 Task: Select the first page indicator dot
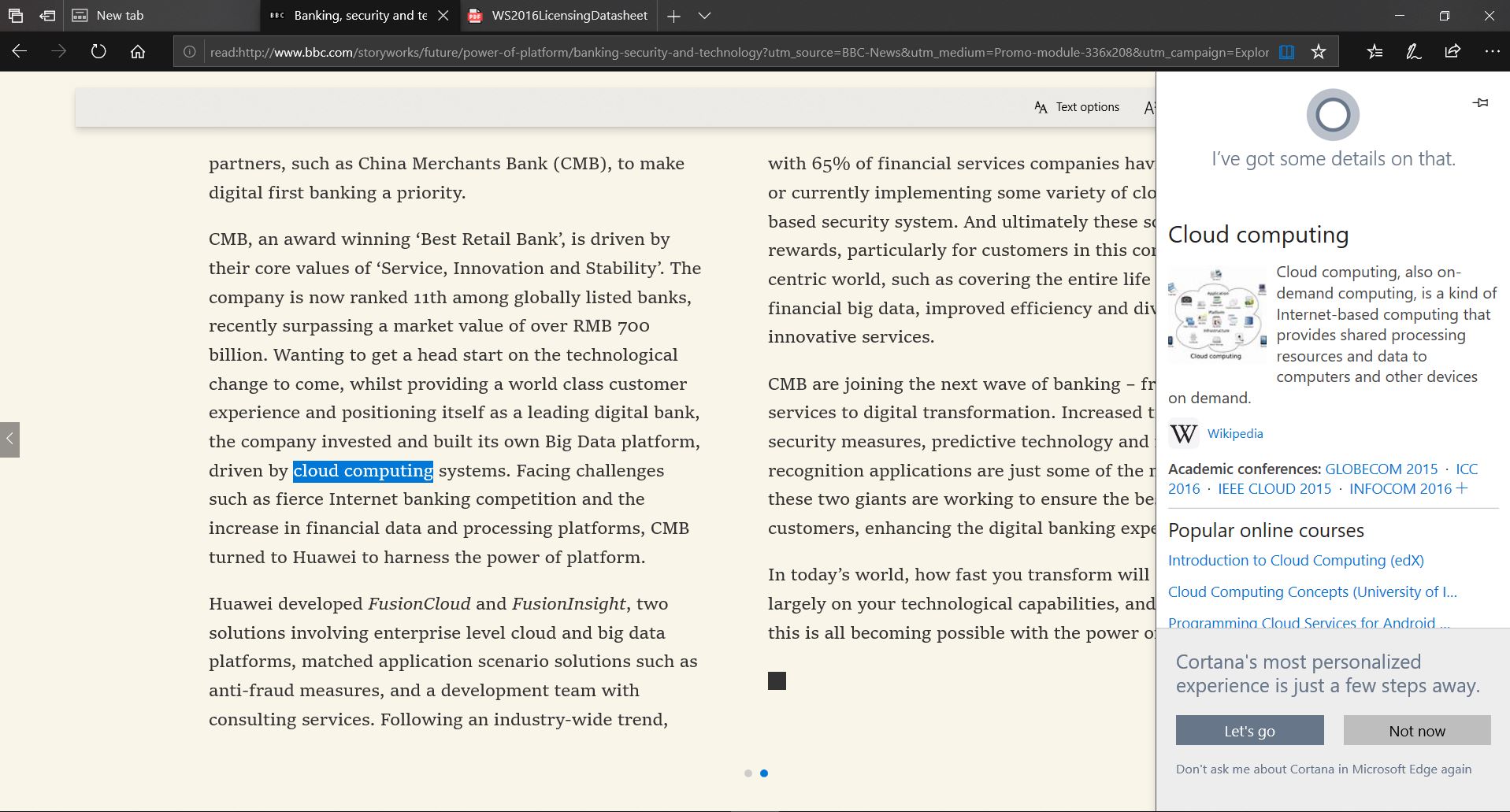(x=748, y=773)
